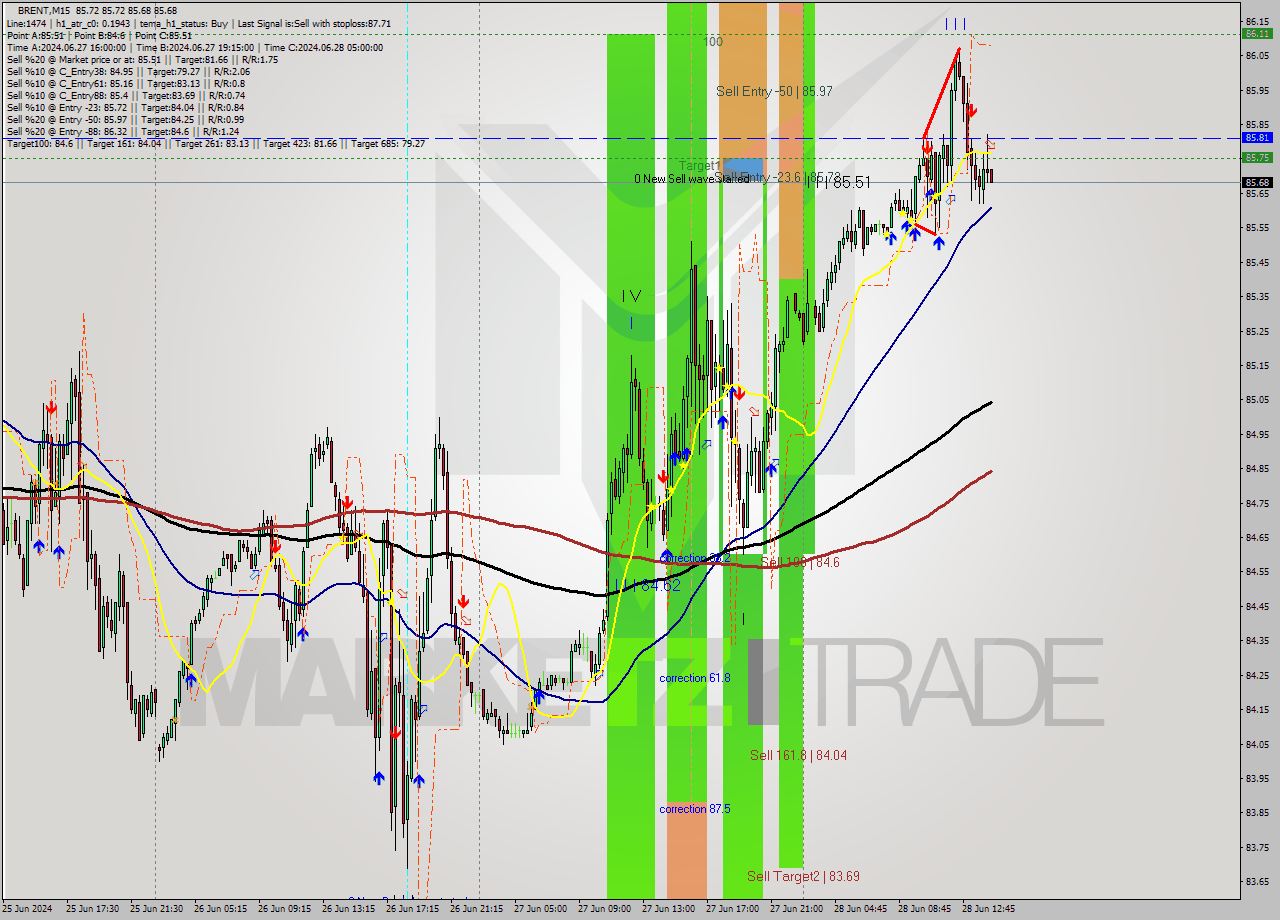Image resolution: width=1280 pixels, height=920 pixels.
Task: Click the 86.15 price axis label
Action: (1257, 21)
